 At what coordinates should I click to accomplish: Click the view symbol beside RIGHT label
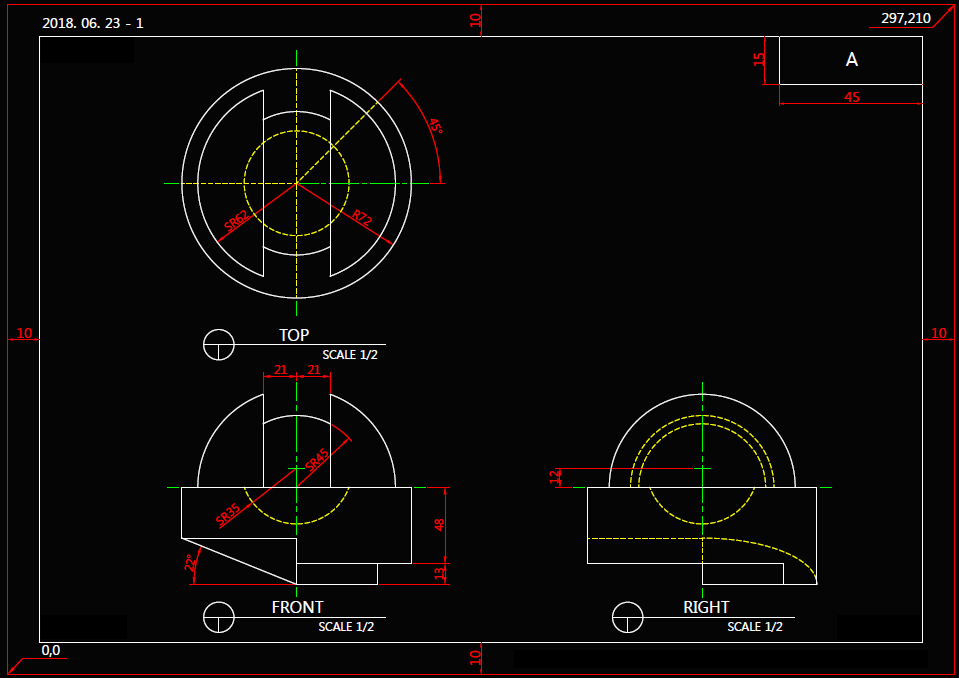tap(627, 617)
